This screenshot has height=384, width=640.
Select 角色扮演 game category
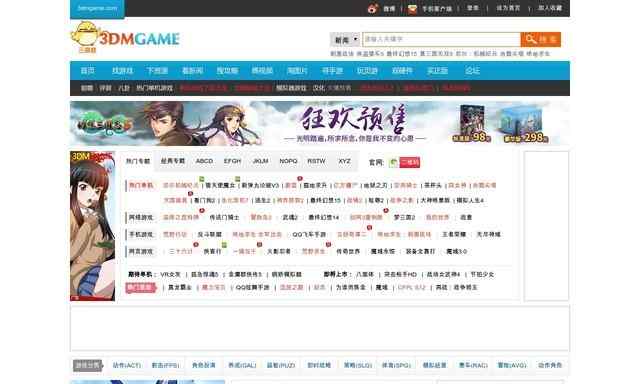coord(204,365)
